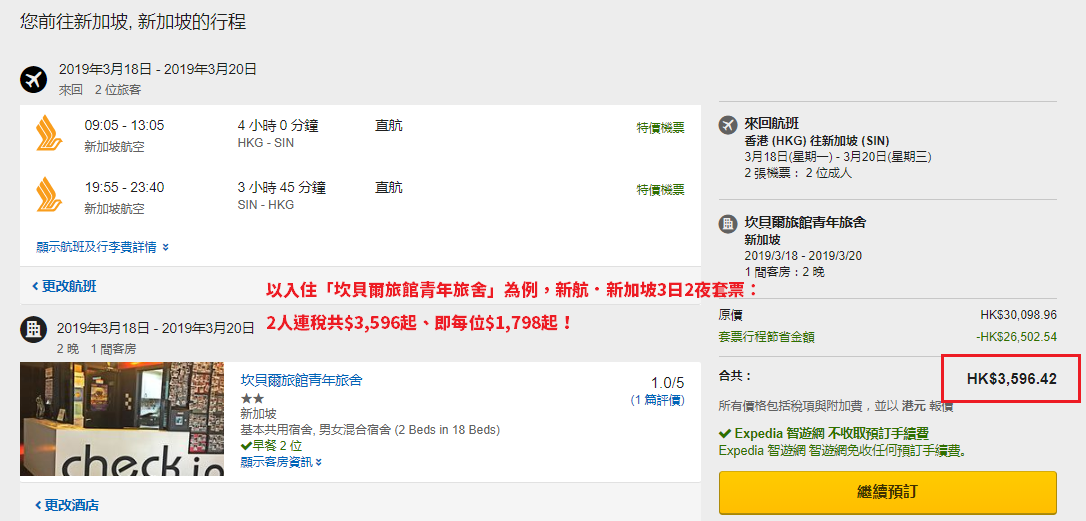Click the 來回航班 summary heading
This screenshot has width=1086, height=521.
pyautogui.click(x=772, y=124)
